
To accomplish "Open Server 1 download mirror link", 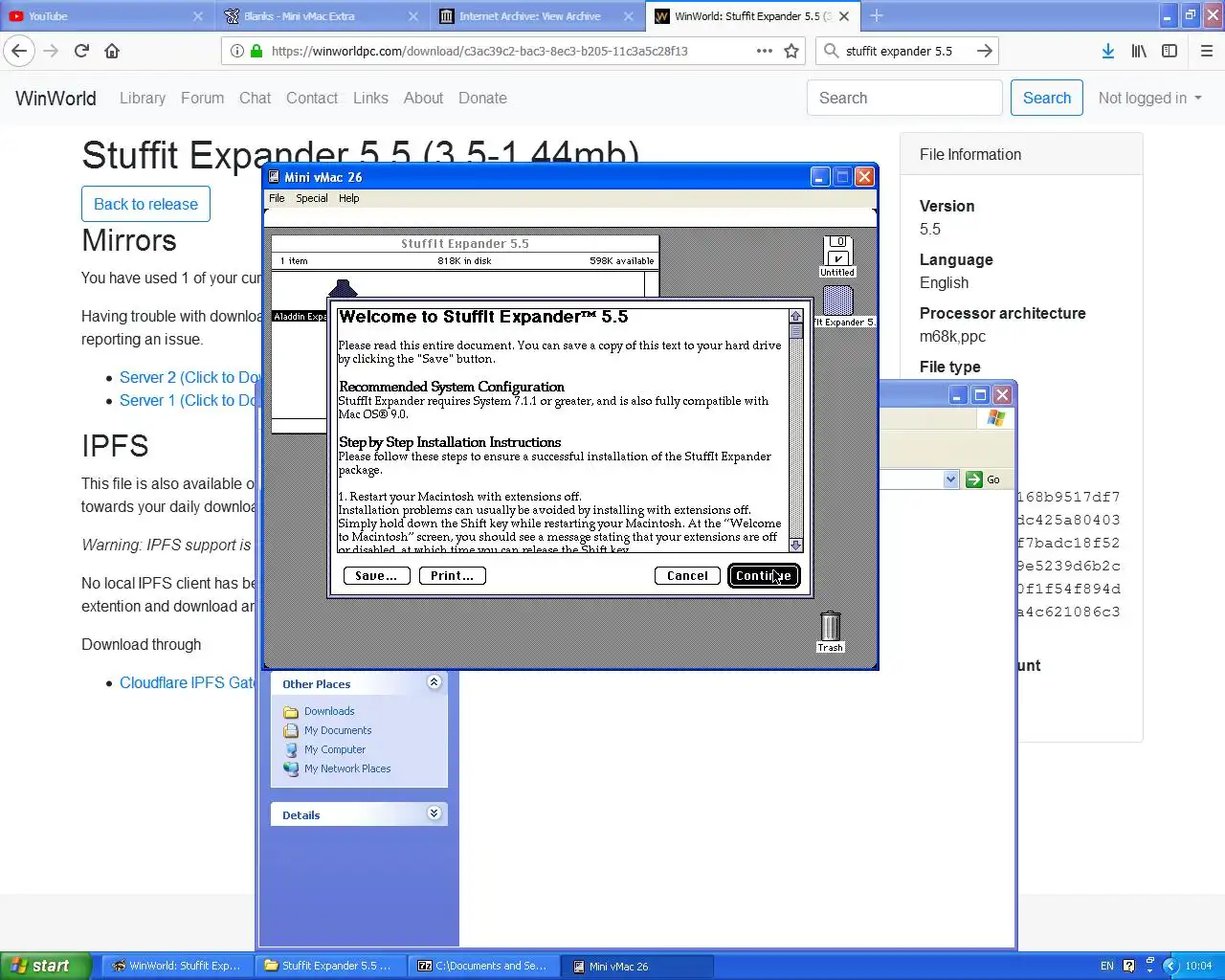I will 189,400.
